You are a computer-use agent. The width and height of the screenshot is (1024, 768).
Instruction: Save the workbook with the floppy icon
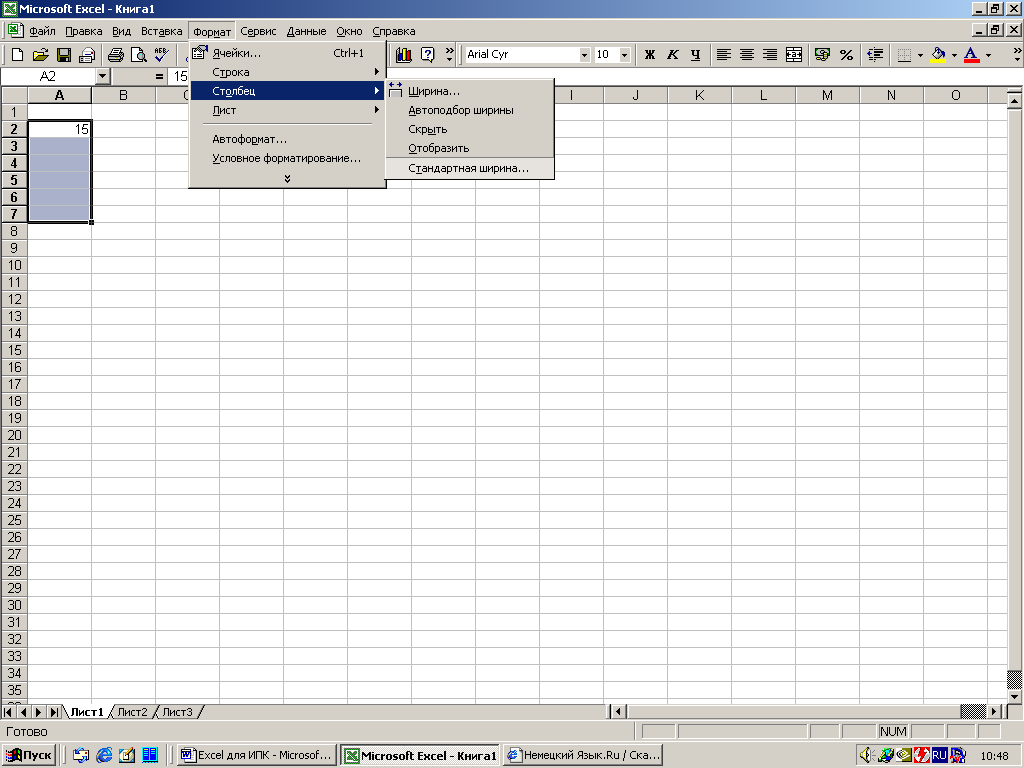(x=63, y=55)
